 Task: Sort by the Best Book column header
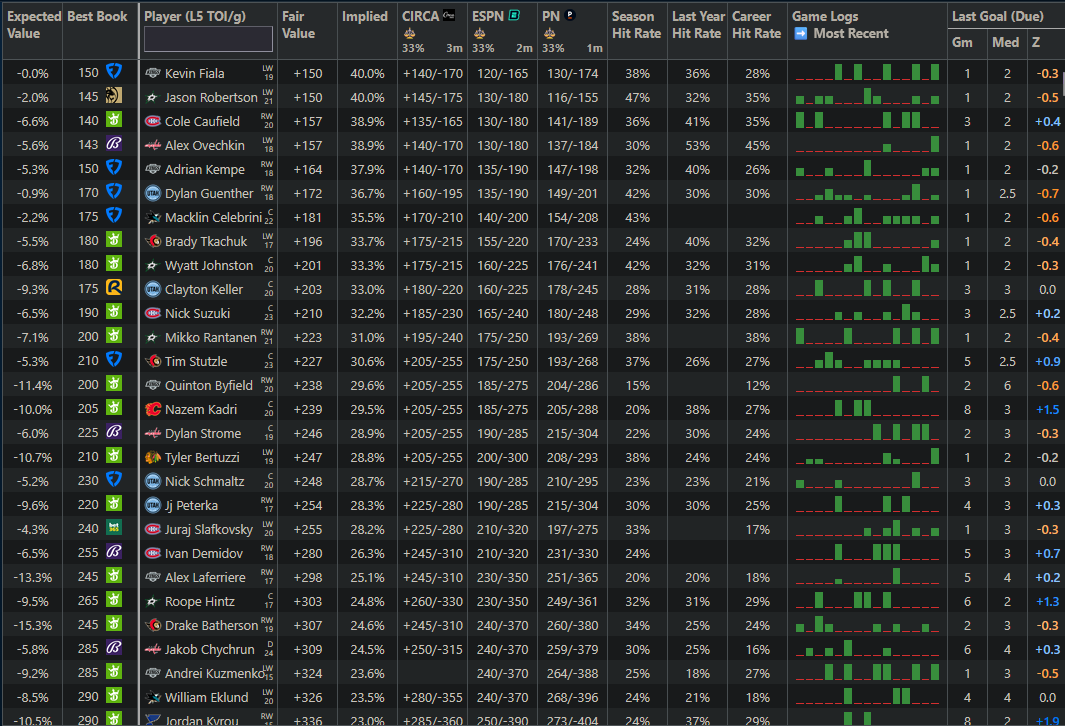[x=97, y=16]
